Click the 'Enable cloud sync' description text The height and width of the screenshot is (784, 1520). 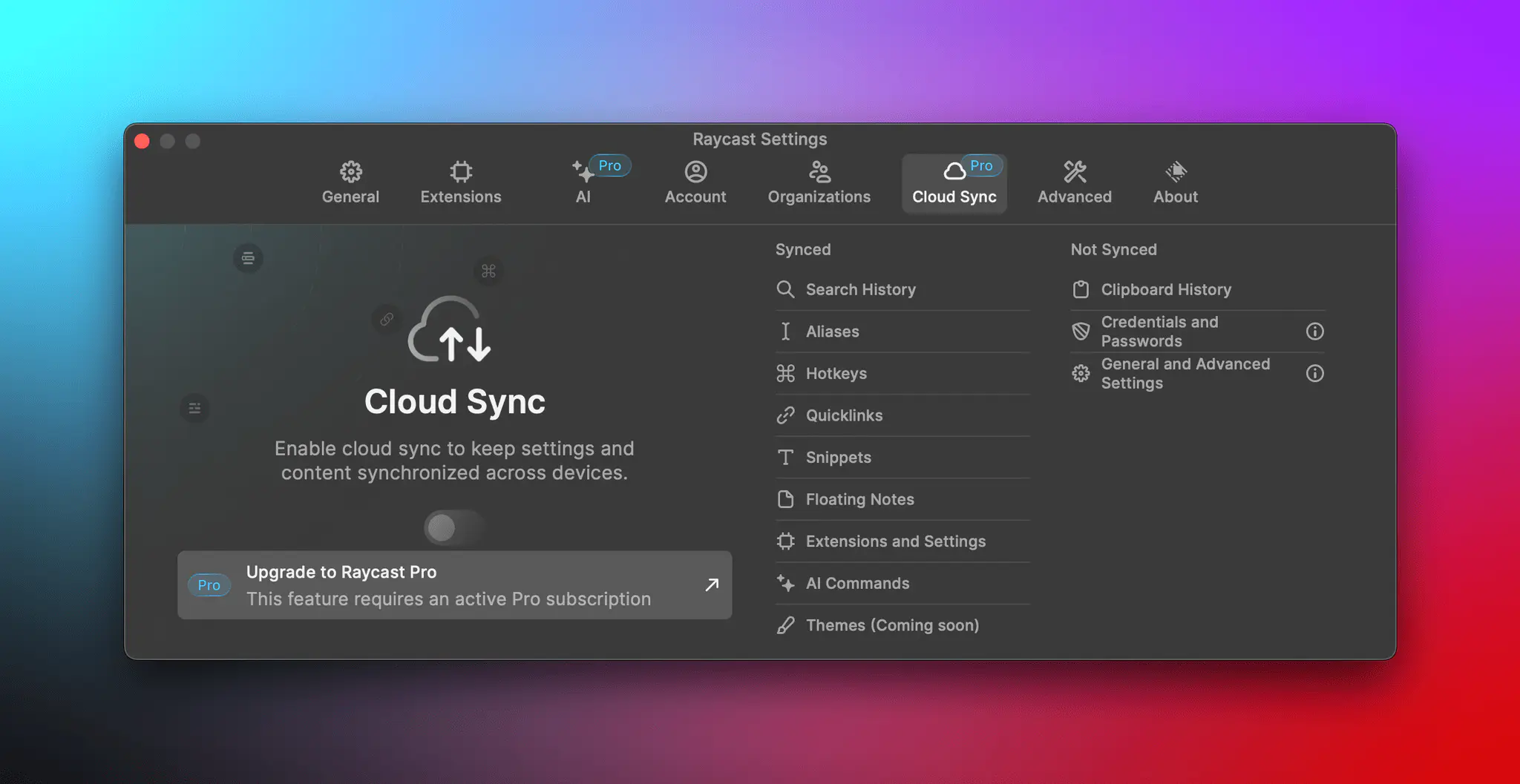[x=454, y=461]
